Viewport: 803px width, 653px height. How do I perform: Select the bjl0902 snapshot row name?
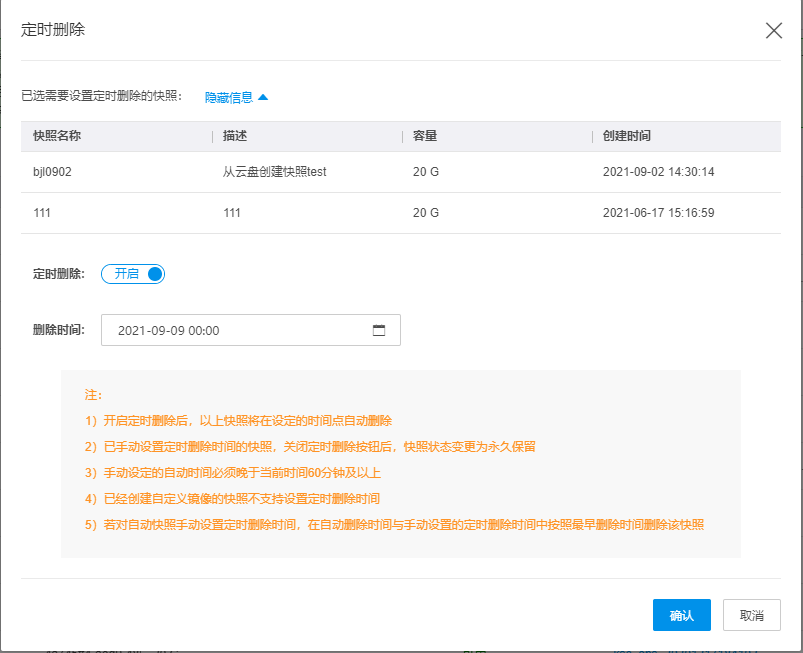coord(52,172)
